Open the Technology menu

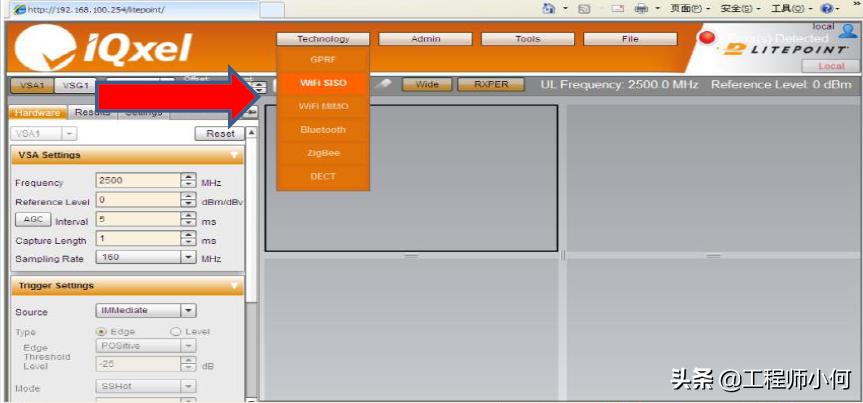click(323, 39)
